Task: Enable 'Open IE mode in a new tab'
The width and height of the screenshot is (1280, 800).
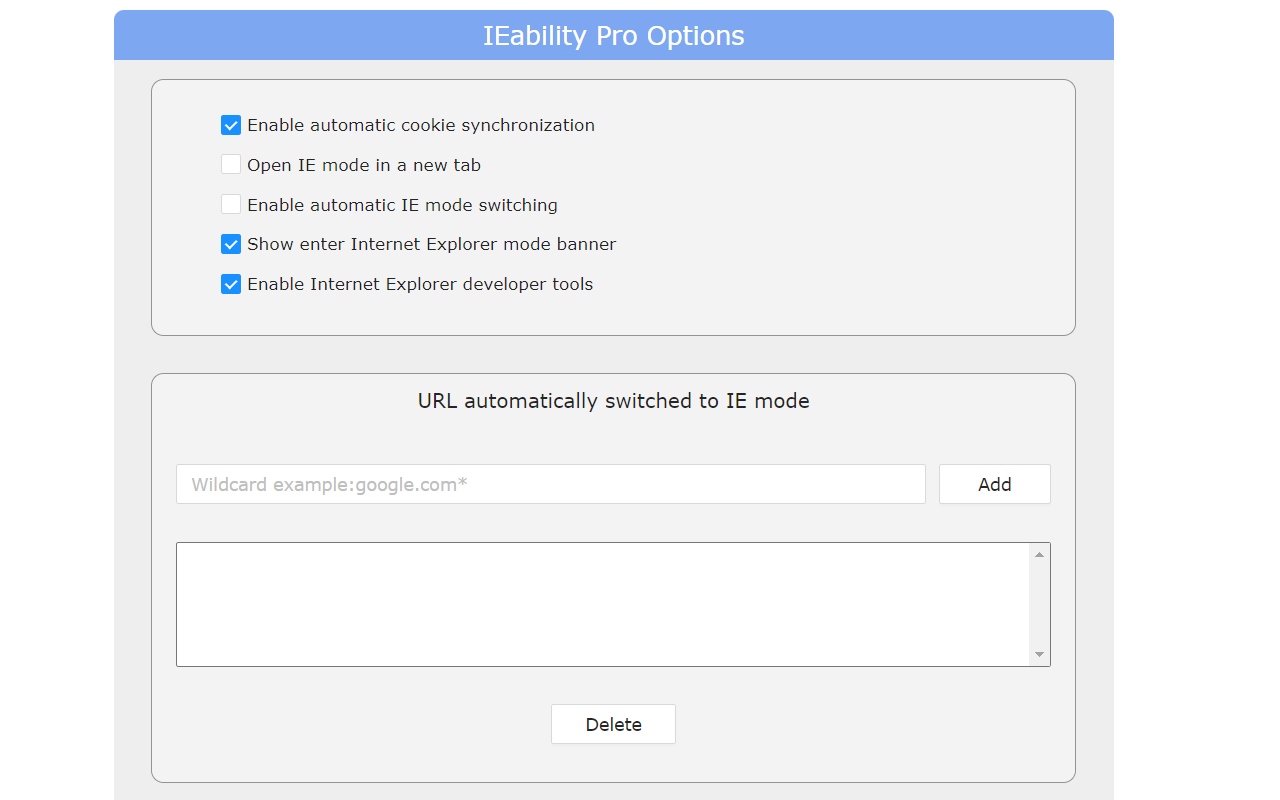Action: click(x=231, y=164)
